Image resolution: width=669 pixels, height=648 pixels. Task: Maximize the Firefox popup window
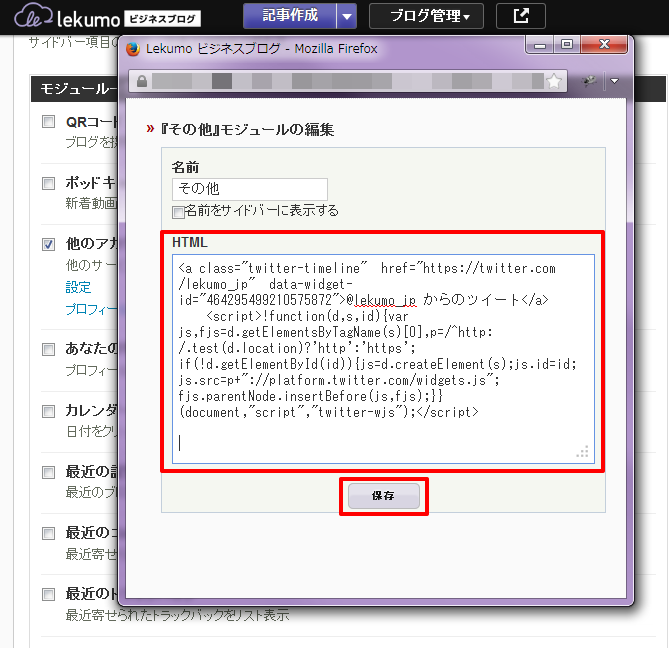(567, 44)
